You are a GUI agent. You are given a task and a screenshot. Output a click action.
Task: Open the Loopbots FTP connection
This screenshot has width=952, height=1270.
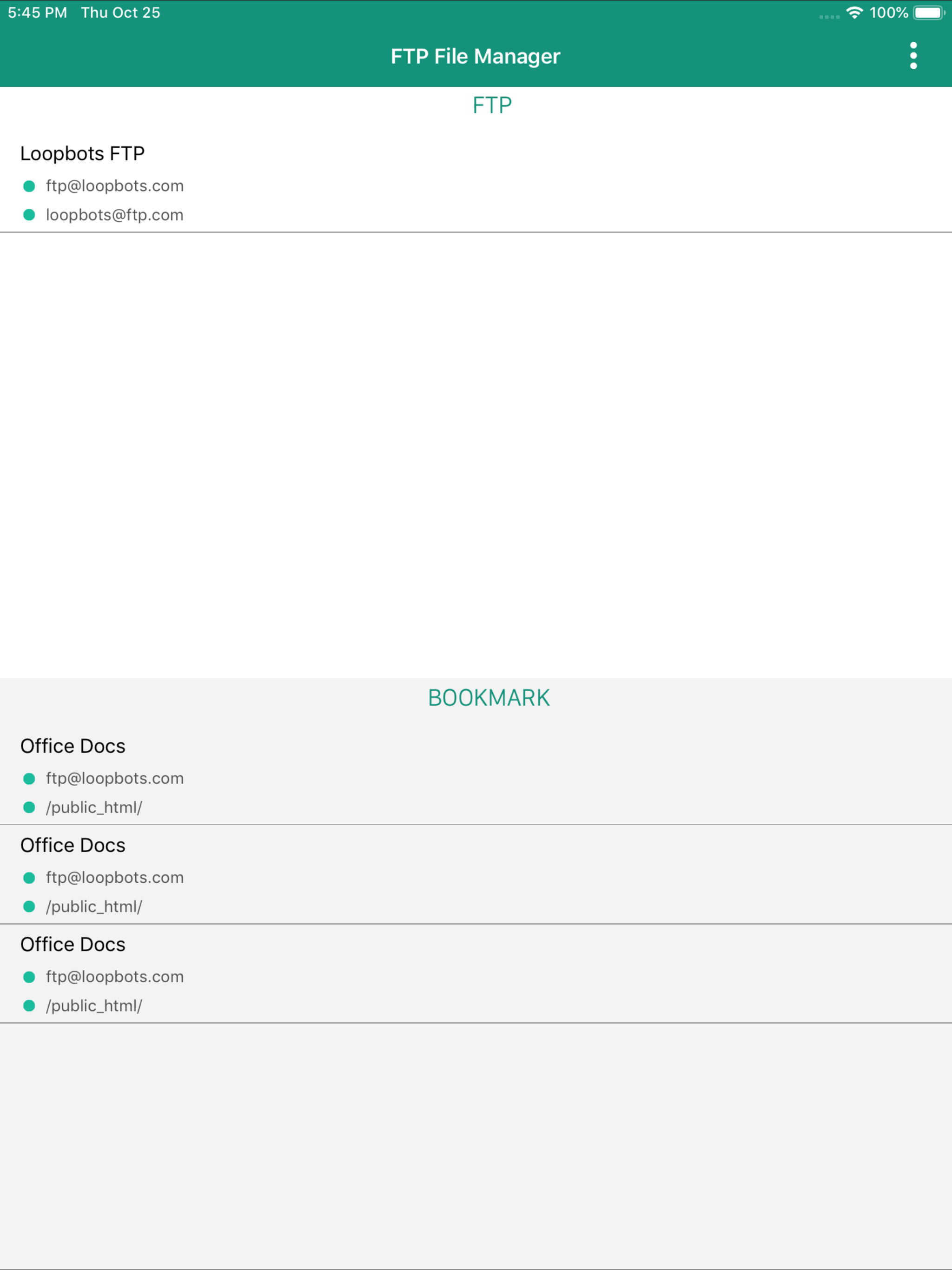pyautogui.click(x=82, y=153)
